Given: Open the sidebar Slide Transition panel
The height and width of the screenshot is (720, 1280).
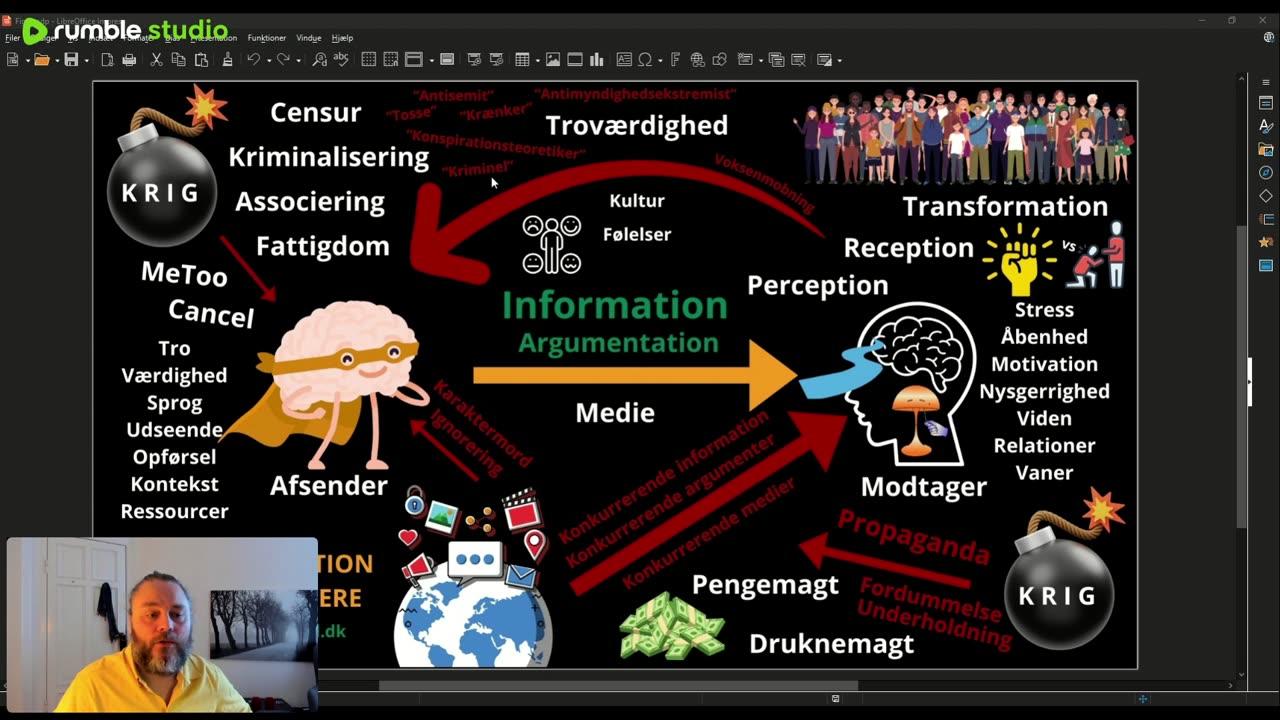Looking at the screenshot, I should coord(1266,219).
